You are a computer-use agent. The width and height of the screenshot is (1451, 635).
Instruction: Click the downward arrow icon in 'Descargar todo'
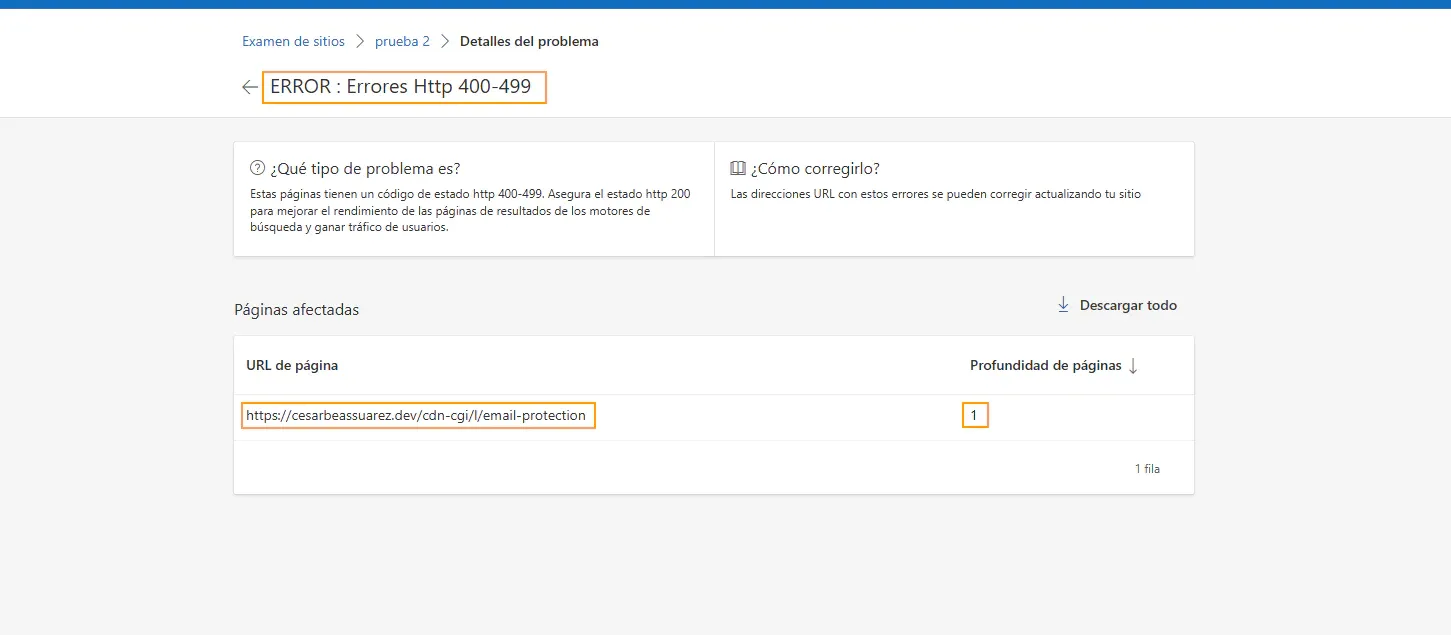pyautogui.click(x=1062, y=305)
